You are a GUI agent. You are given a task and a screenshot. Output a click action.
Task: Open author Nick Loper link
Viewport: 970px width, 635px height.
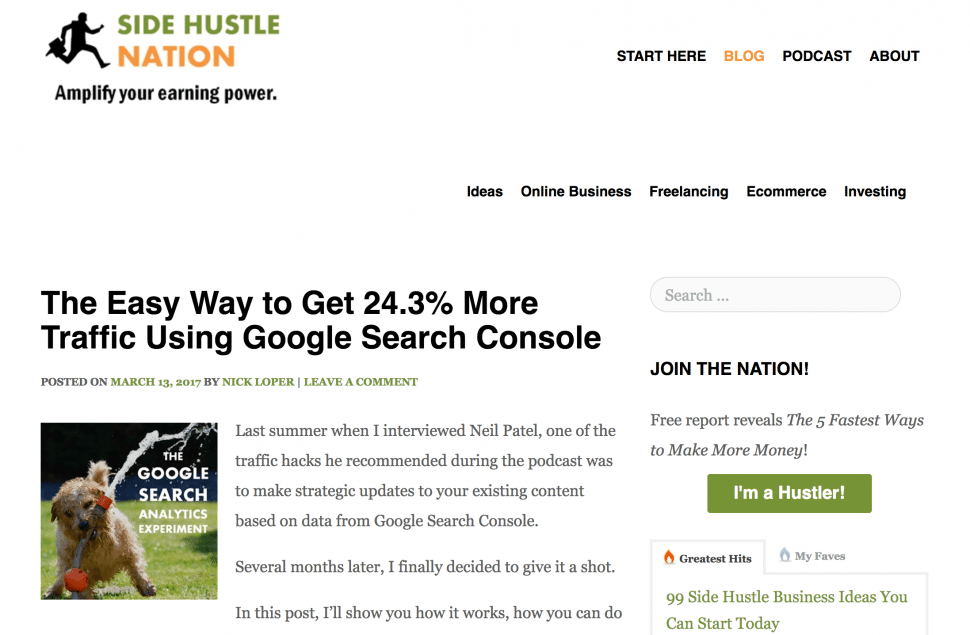coord(258,382)
